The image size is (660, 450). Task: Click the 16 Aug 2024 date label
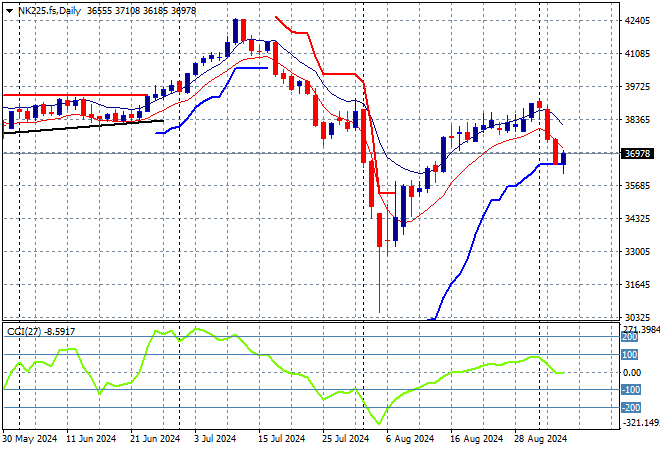[x=476, y=439]
